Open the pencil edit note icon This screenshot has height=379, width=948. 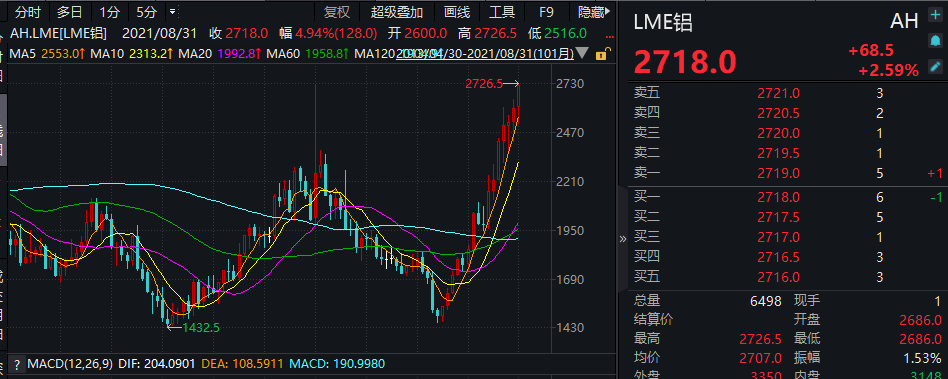click(x=935, y=66)
